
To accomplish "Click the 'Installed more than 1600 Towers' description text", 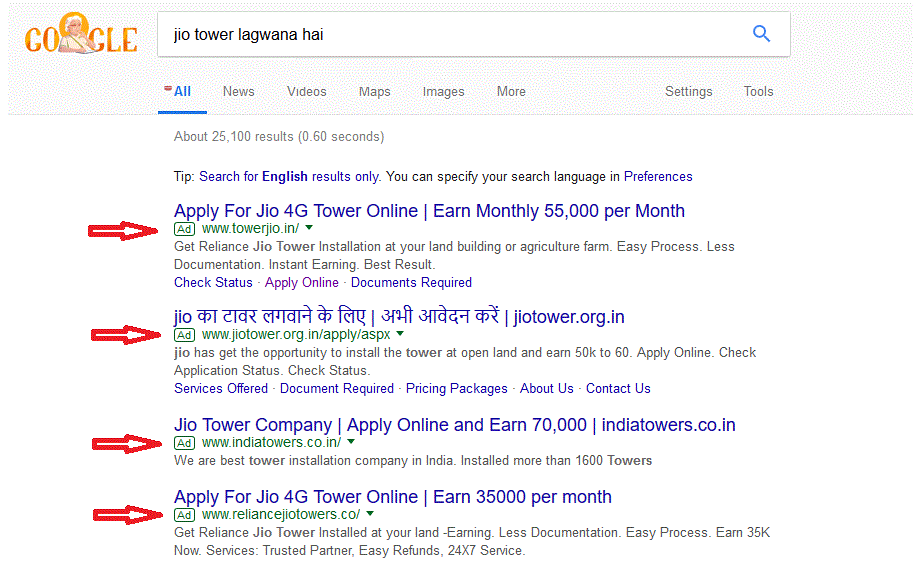I will 557,461.
